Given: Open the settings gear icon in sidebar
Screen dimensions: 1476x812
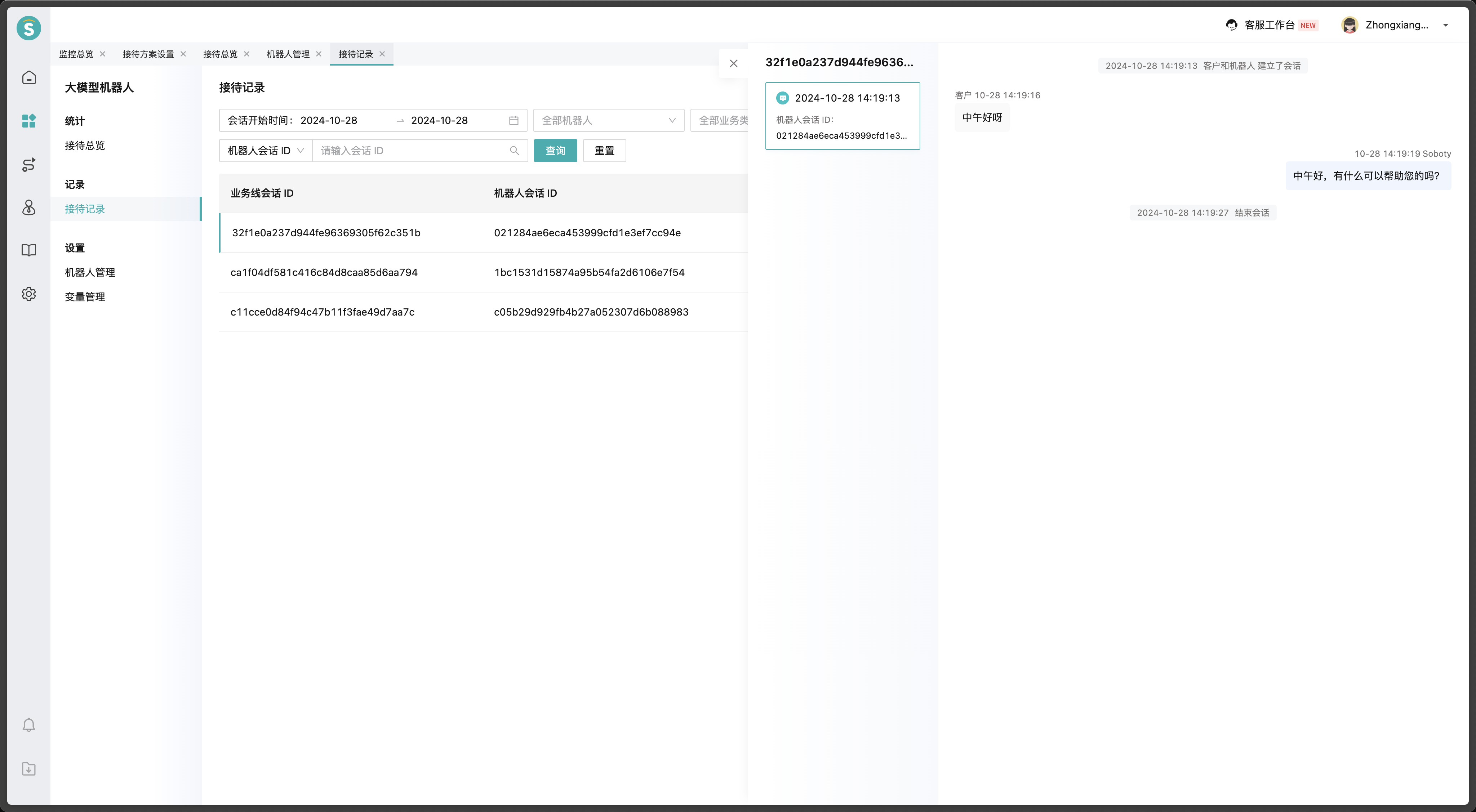Looking at the screenshot, I should click(29, 294).
